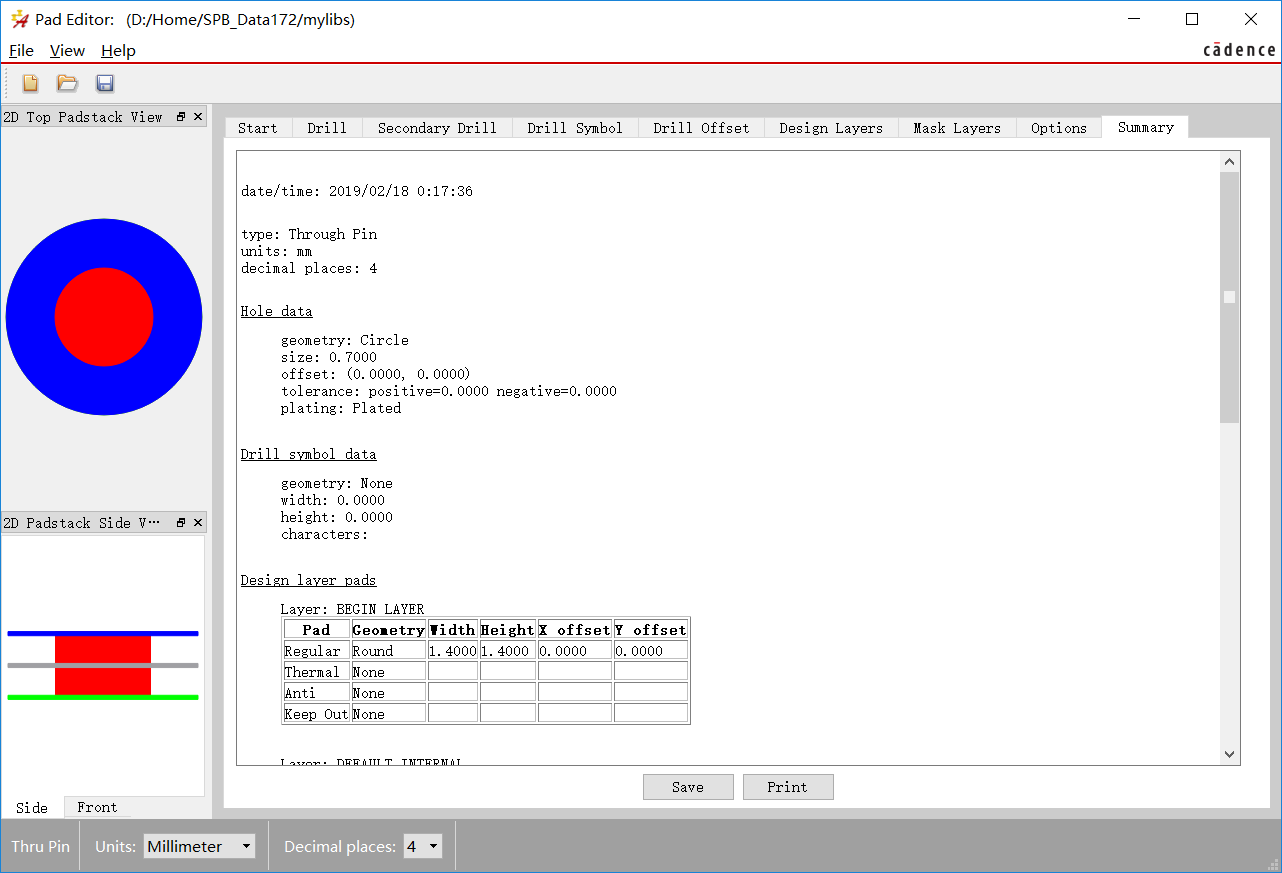Screen dimensions: 1282x873
Task: Open the File menu
Action: [x=21, y=51]
